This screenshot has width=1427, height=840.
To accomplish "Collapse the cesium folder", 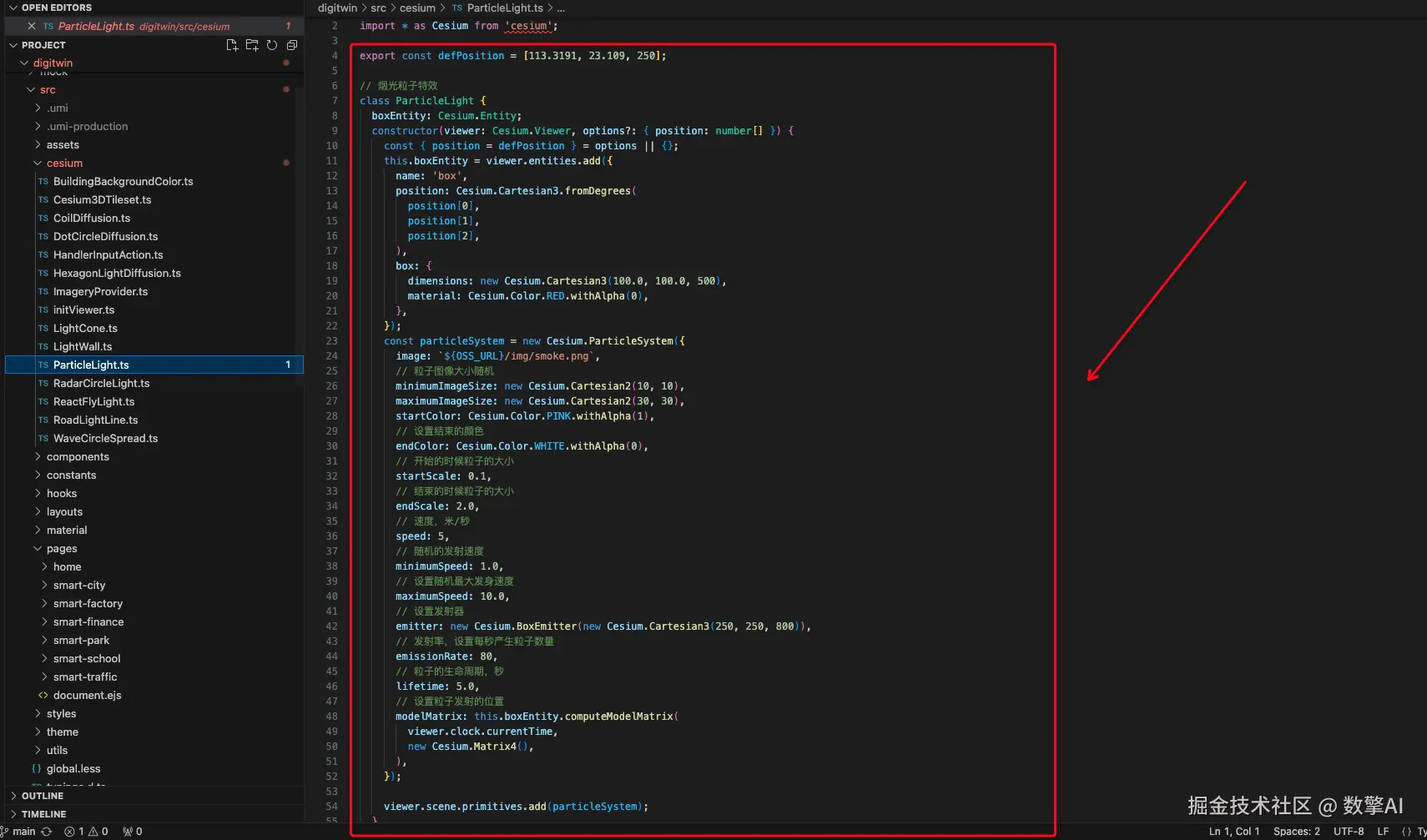I will [38, 163].
